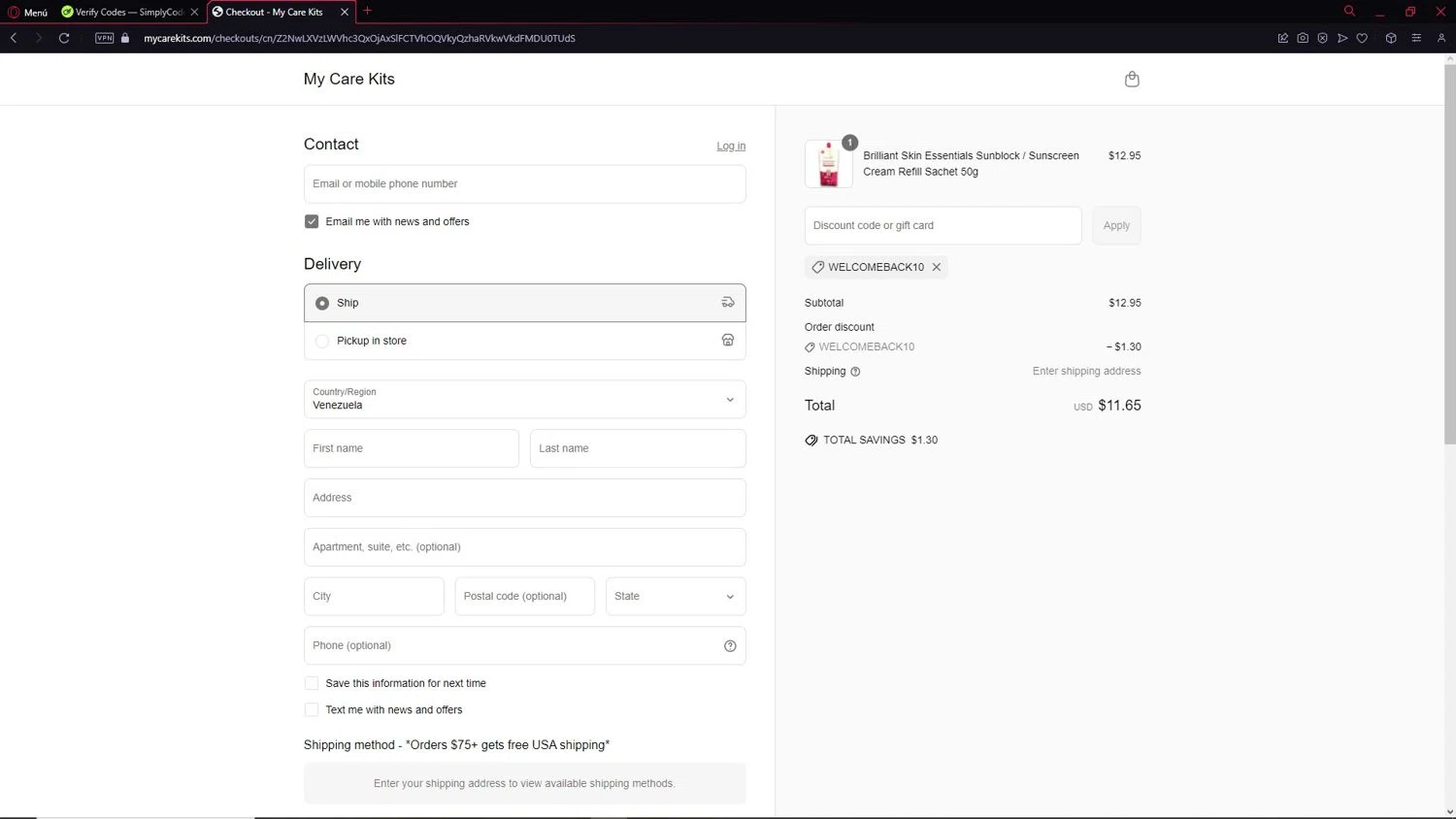Toggle the VPN badge in address bar
The width and height of the screenshot is (1456, 819).
(105, 38)
